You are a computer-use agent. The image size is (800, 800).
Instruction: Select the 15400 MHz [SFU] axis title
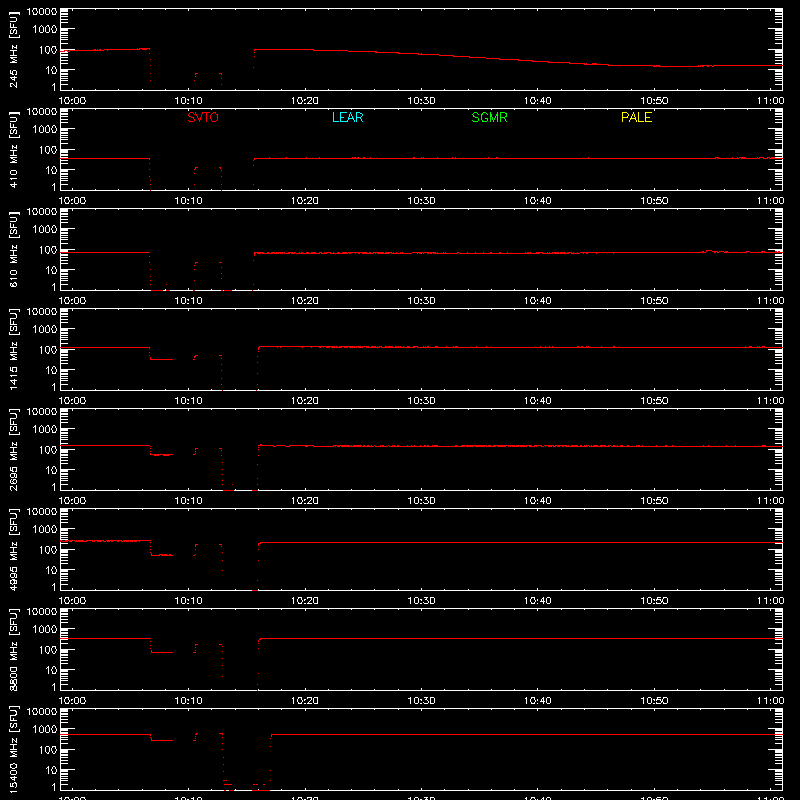[14, 749]
